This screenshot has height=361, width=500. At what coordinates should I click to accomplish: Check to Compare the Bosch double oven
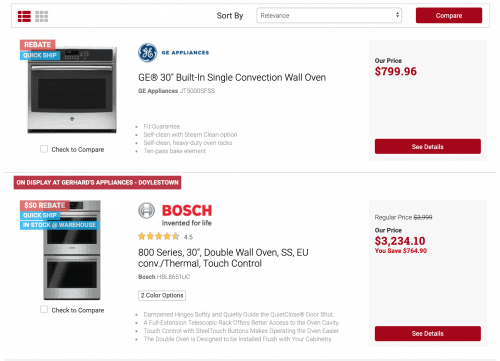tap(44, 310)
